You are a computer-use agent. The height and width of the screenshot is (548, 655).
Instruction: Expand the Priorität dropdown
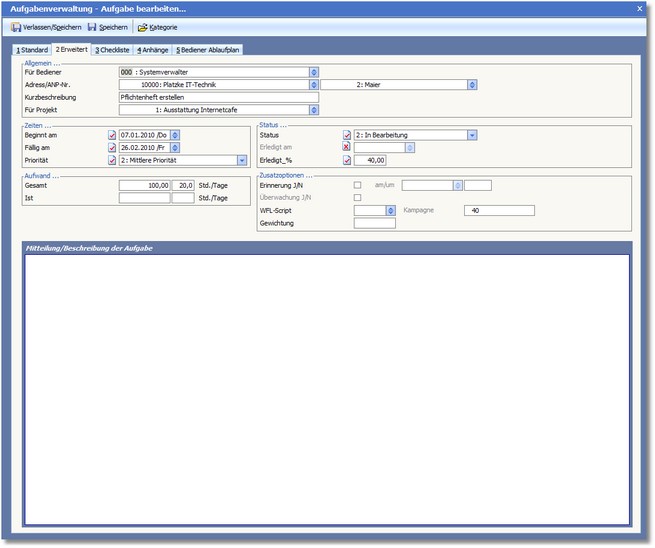click(242, 160)
